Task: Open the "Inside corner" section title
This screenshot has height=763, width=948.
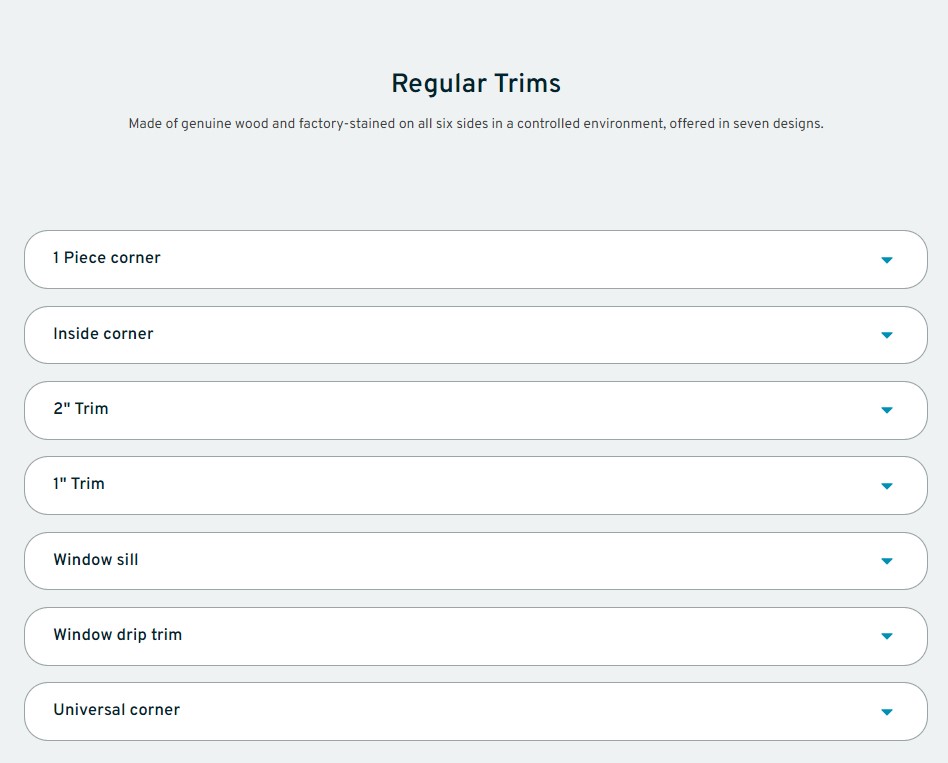Action: point(103,334)
